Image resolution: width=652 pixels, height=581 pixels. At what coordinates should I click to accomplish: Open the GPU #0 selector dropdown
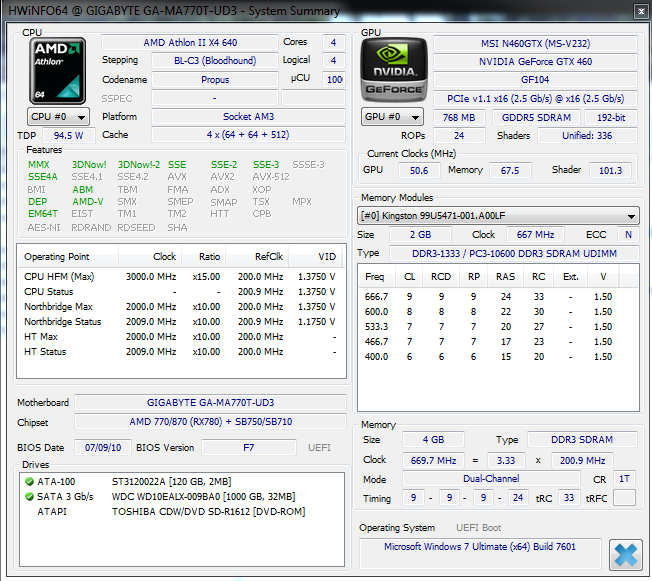392,117
